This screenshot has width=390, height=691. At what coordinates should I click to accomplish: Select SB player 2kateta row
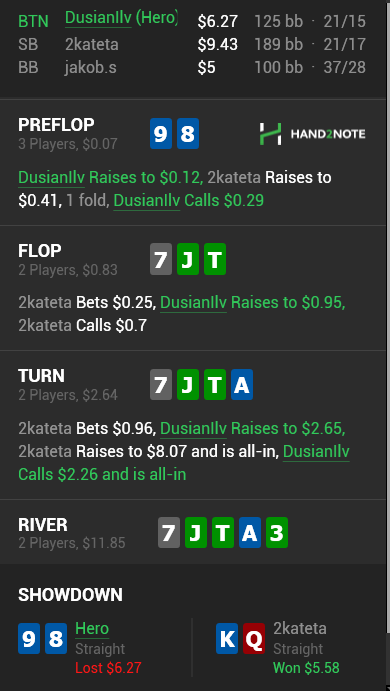192,45
